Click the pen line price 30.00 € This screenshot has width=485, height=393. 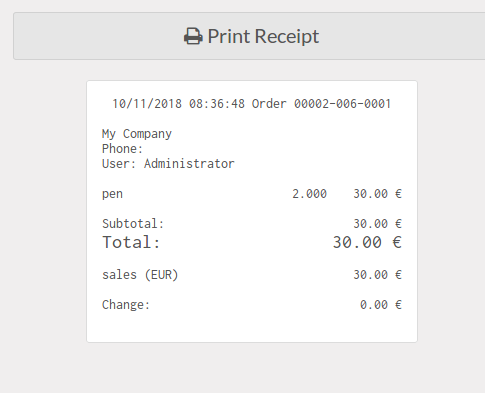377,194
